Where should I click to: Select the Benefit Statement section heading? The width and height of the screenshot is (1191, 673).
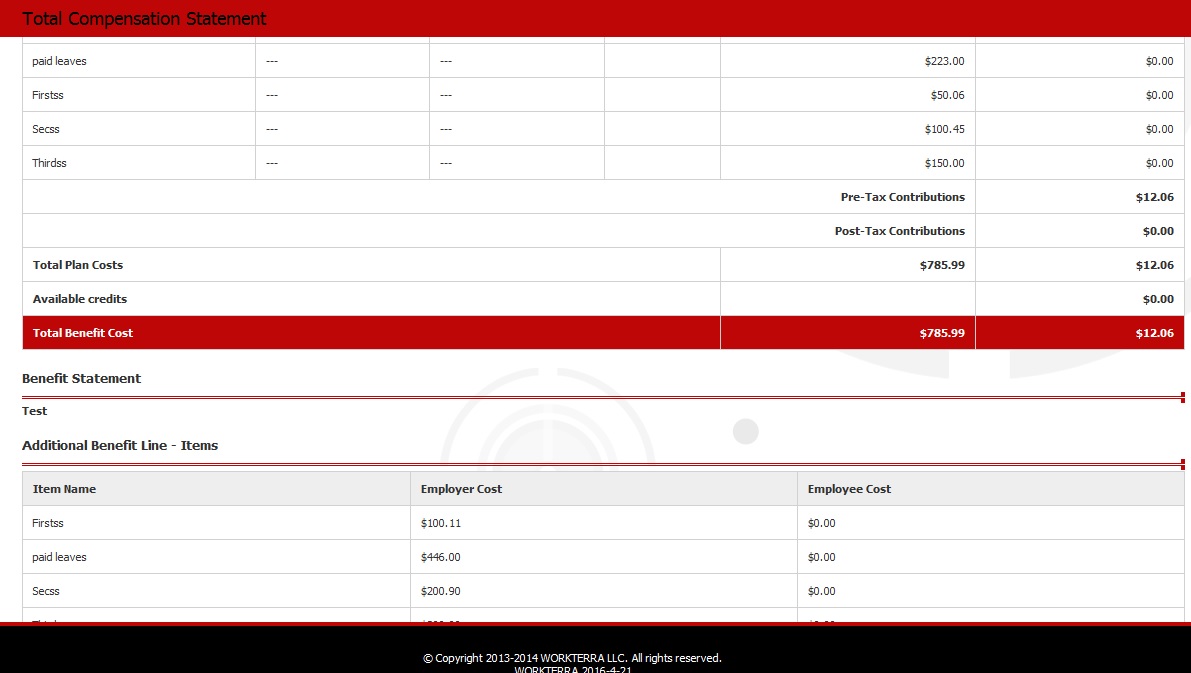pyautogui.click(x=81, y=378)
